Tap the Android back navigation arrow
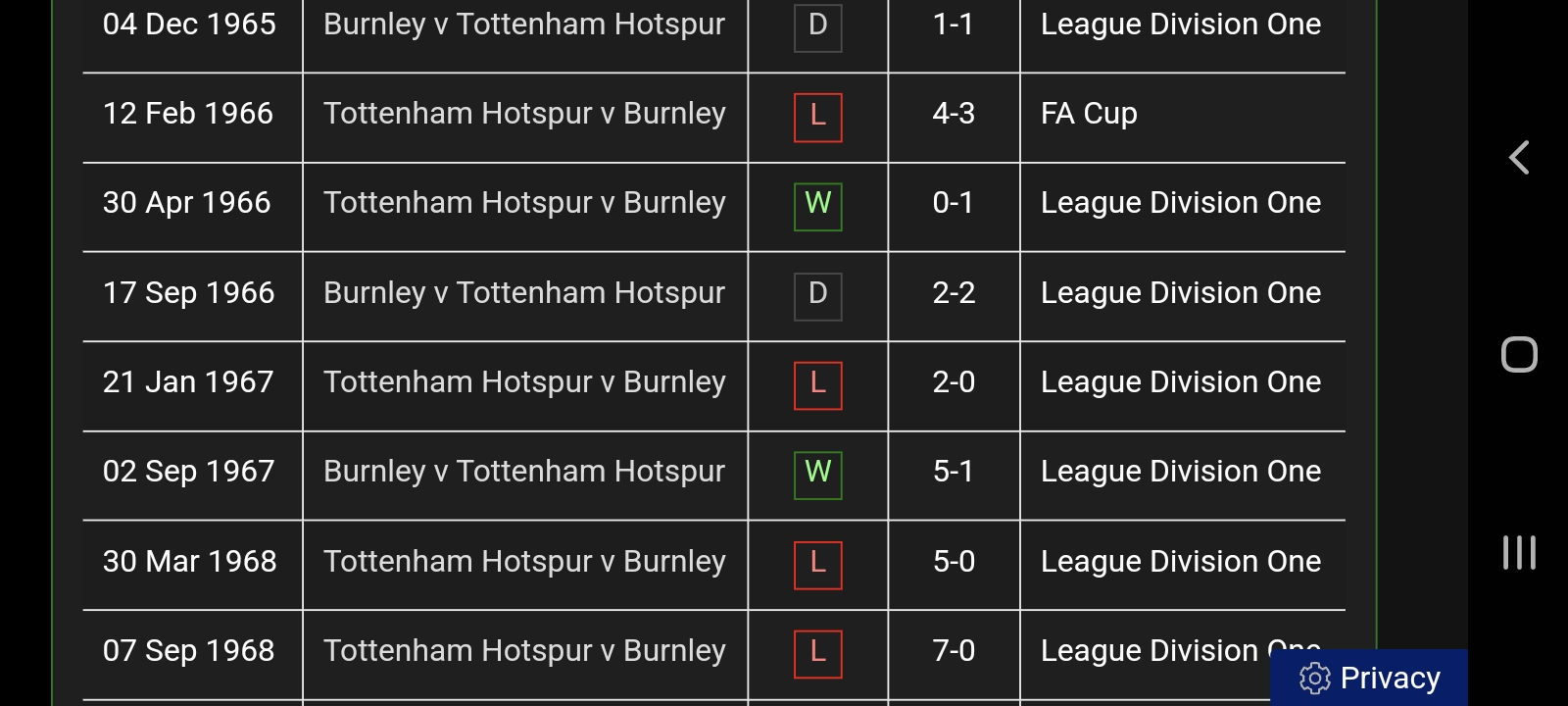 pos(1519,158)
